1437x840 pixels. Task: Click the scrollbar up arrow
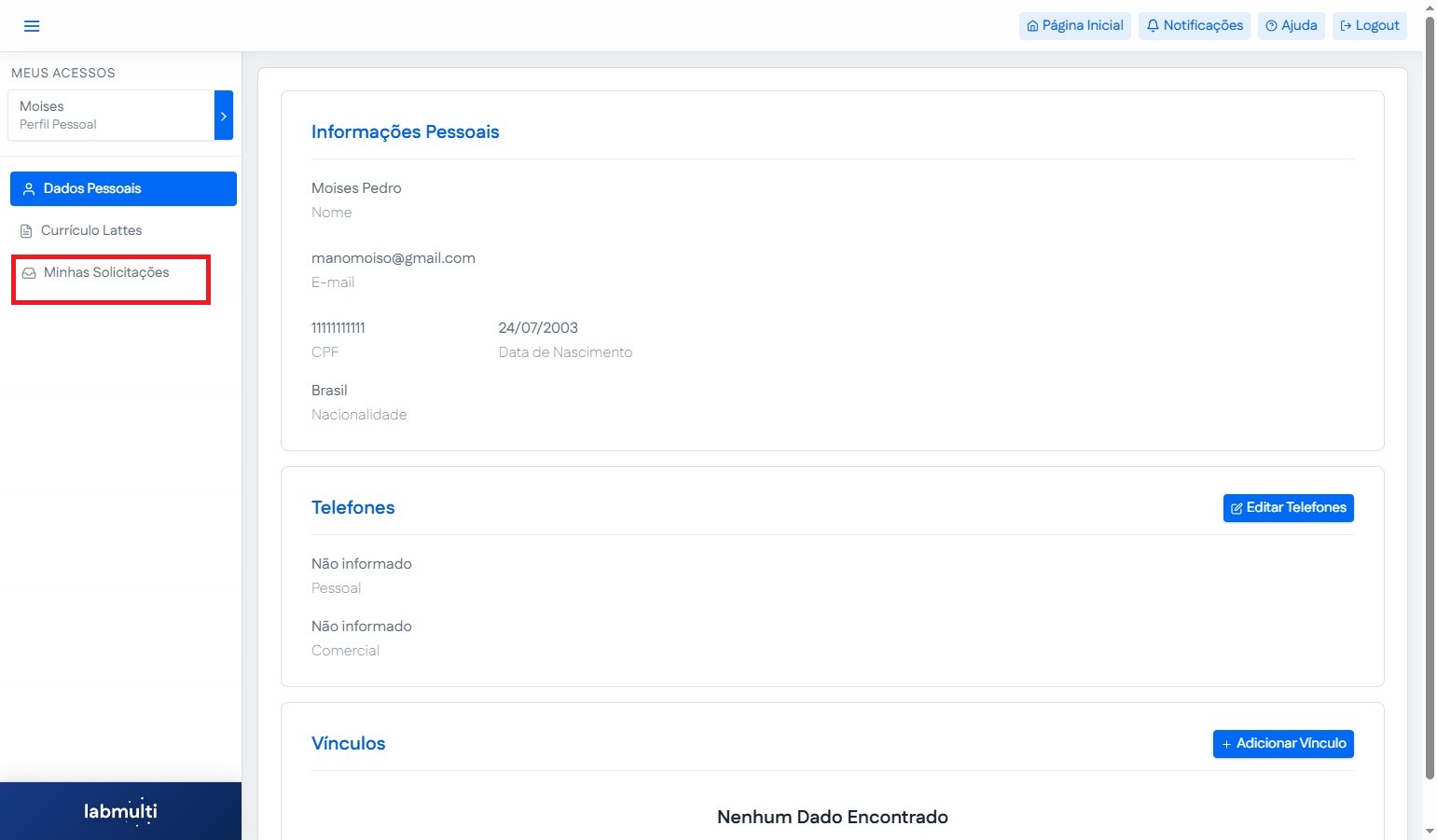click(1430, 7)
